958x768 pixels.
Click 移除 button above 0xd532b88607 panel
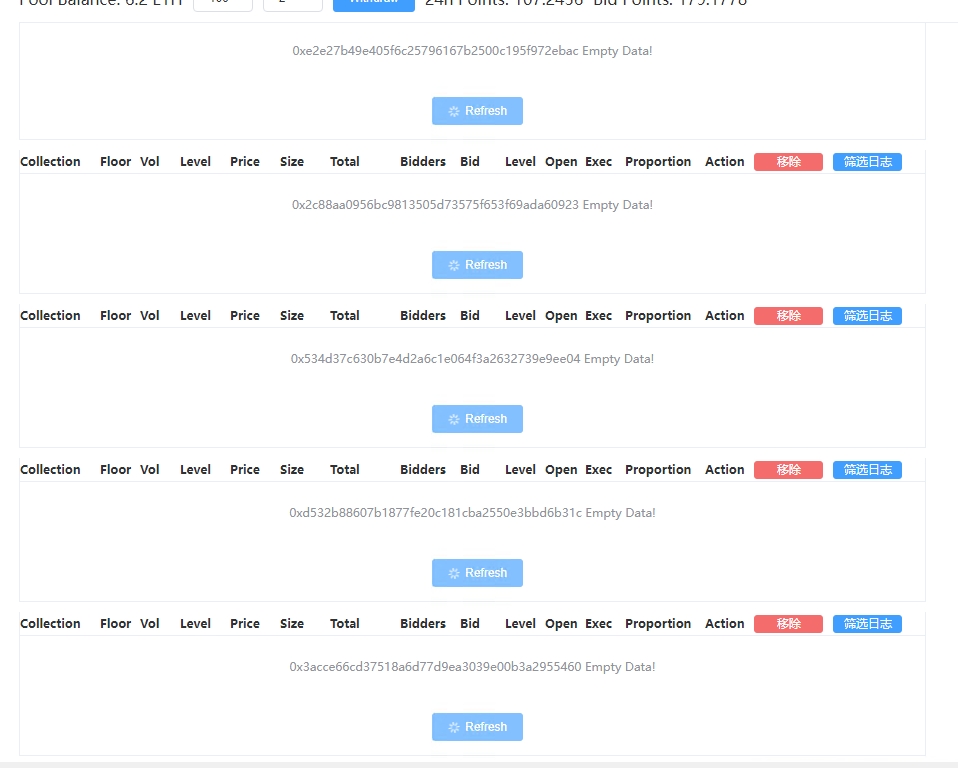788,470
